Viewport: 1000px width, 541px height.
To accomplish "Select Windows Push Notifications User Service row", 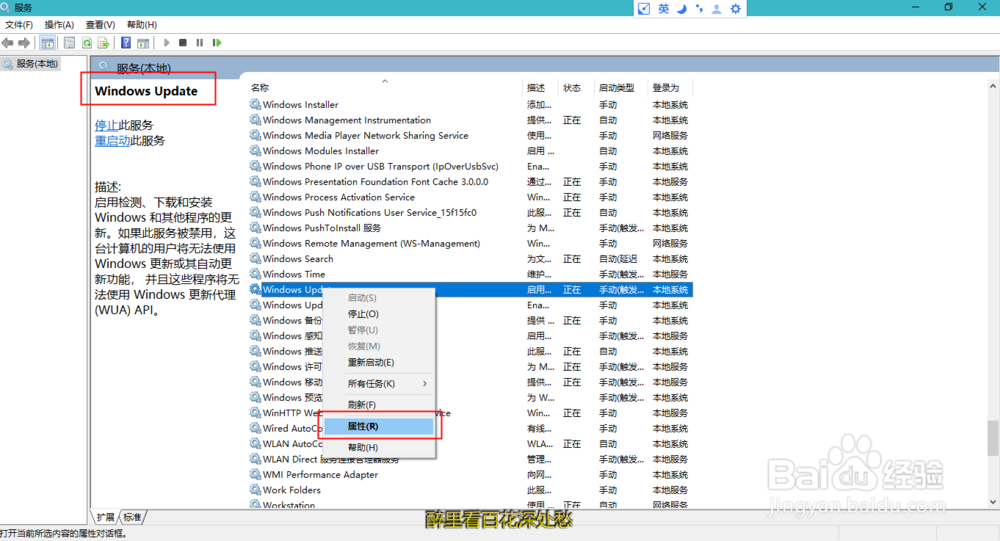I will 471,212.
